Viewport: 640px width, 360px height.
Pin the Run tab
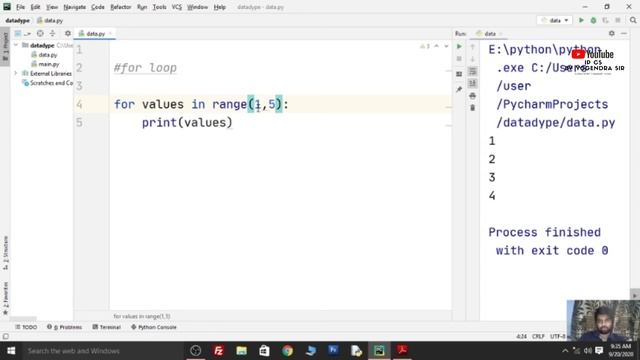point(459,89)
